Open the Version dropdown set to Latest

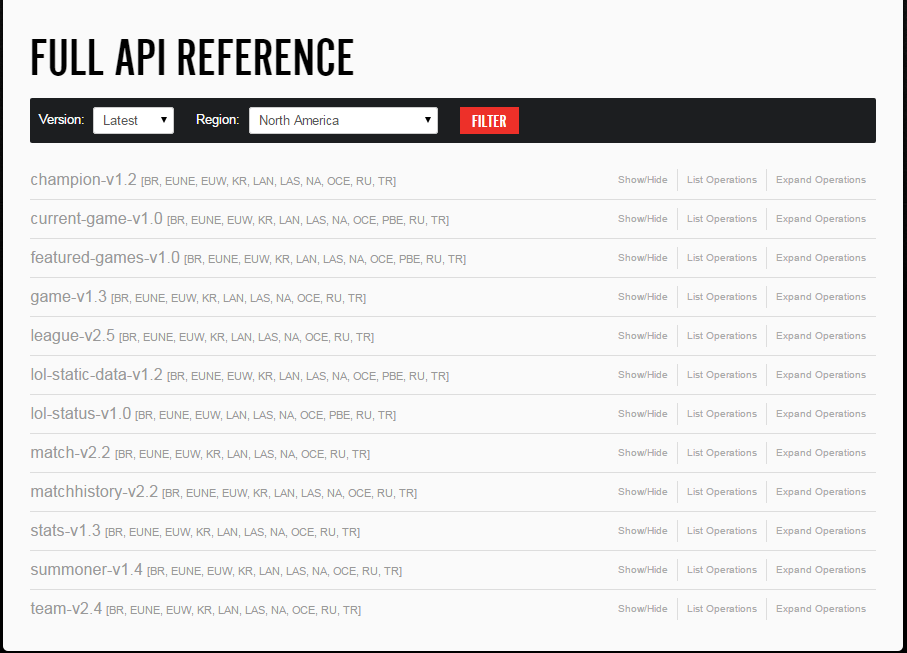click(x=133, y=120)
